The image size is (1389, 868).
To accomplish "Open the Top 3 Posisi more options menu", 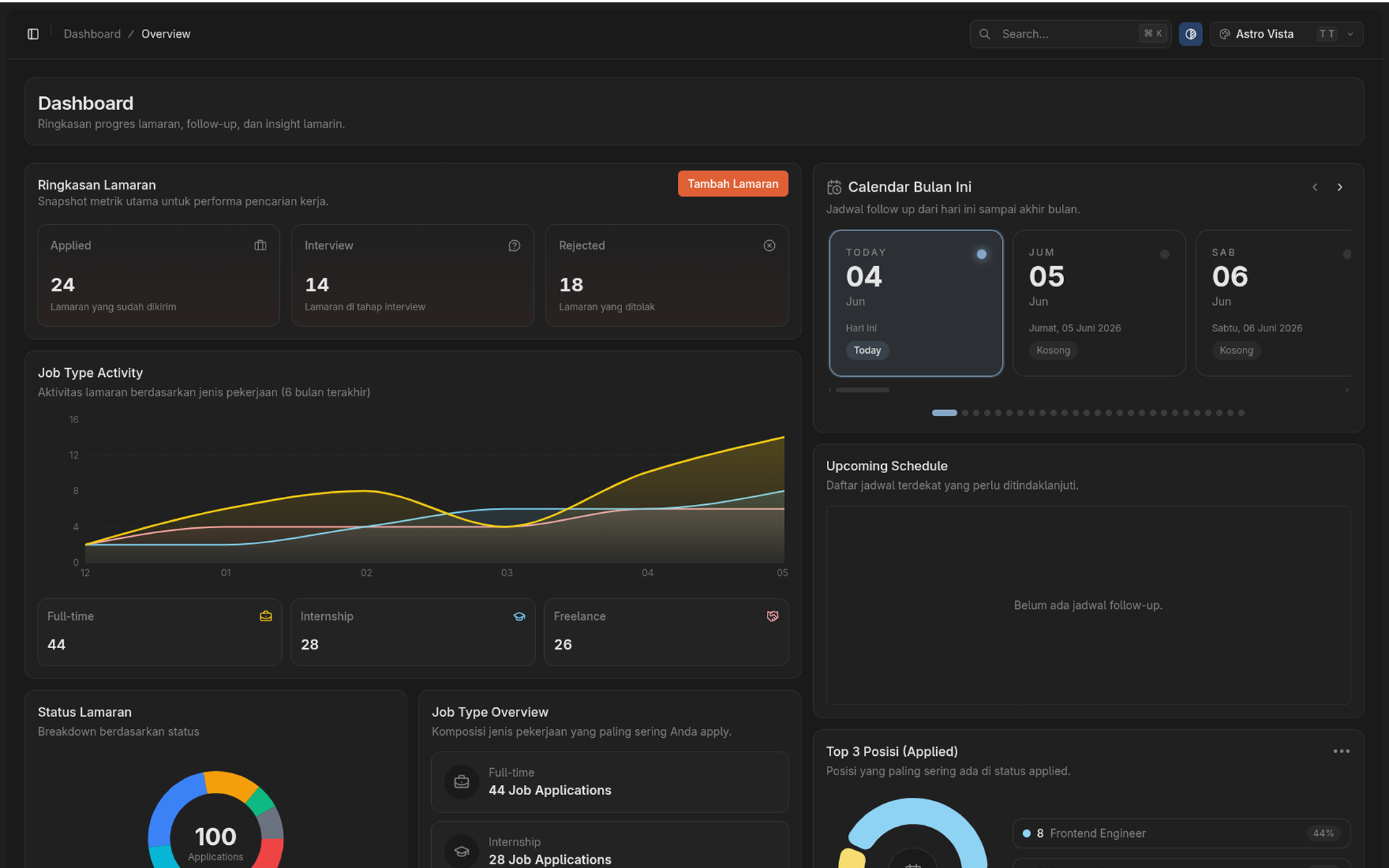I will (1341, 752).
